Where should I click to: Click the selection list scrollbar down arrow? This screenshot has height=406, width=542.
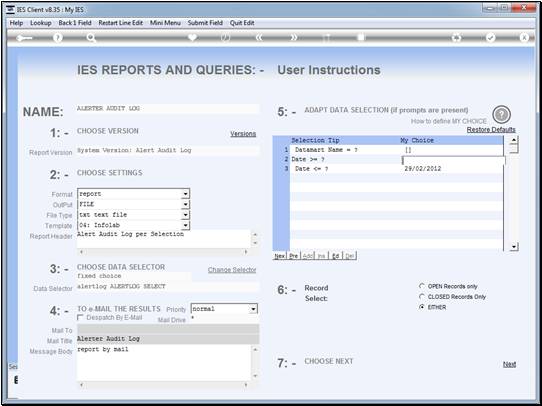click(x=514, y=247)
